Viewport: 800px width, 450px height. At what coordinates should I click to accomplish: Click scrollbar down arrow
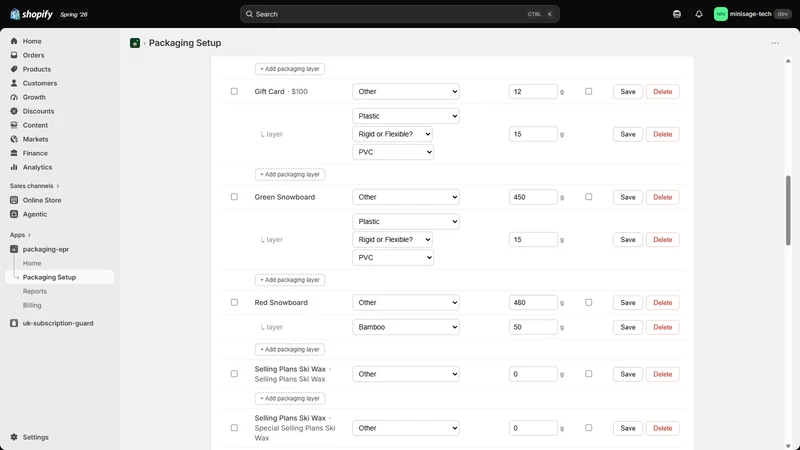(x=788, y=446)
